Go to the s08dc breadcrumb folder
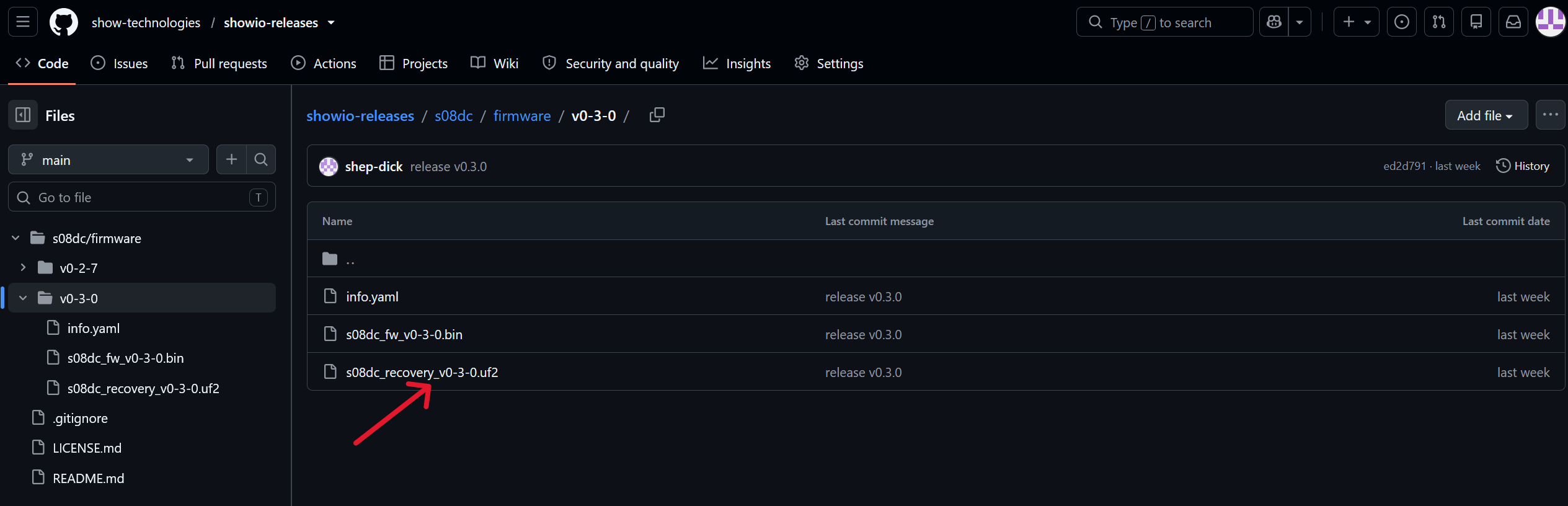This screenshot has width=1568, height=506. (454, 115)
